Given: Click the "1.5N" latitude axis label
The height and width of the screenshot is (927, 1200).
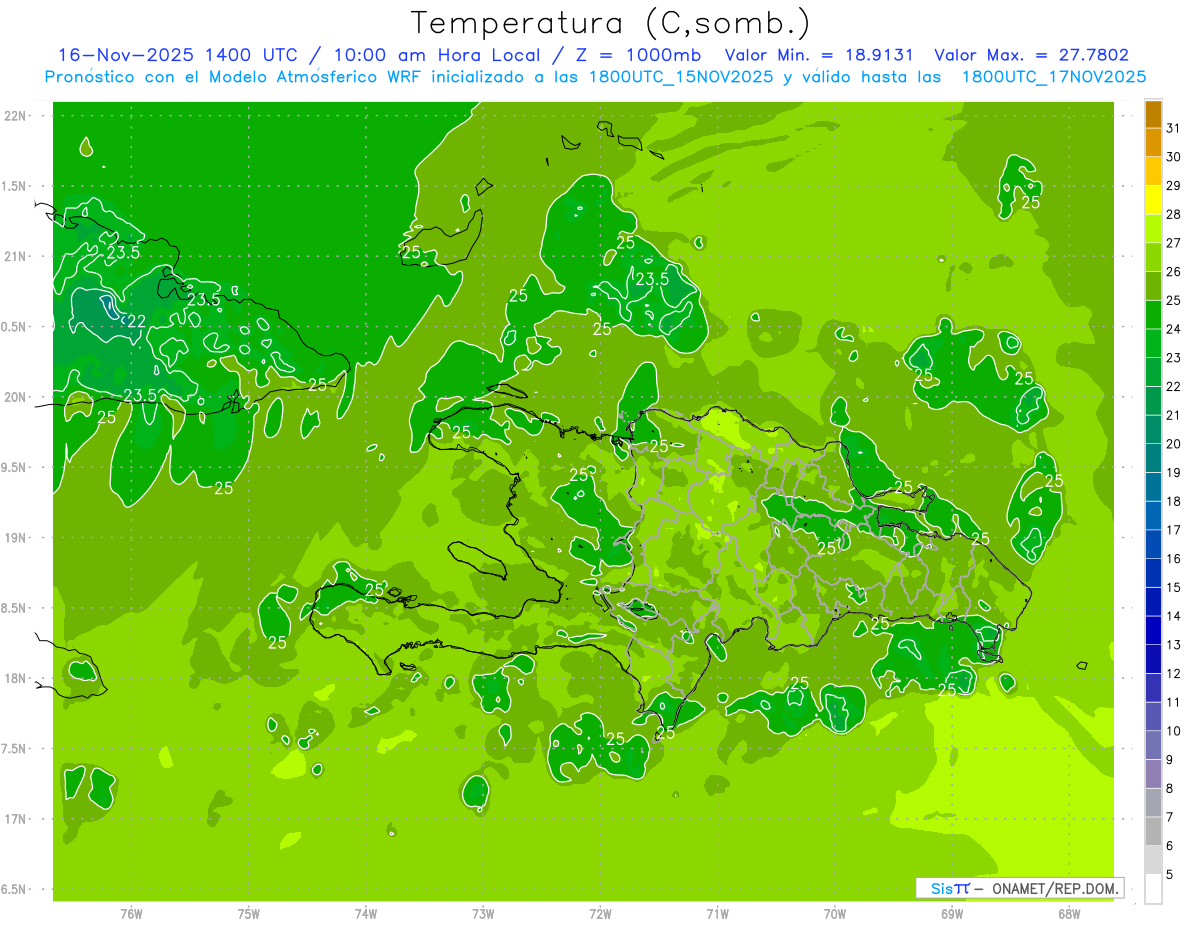Looking at the screenshot, I should click(15, 186).
